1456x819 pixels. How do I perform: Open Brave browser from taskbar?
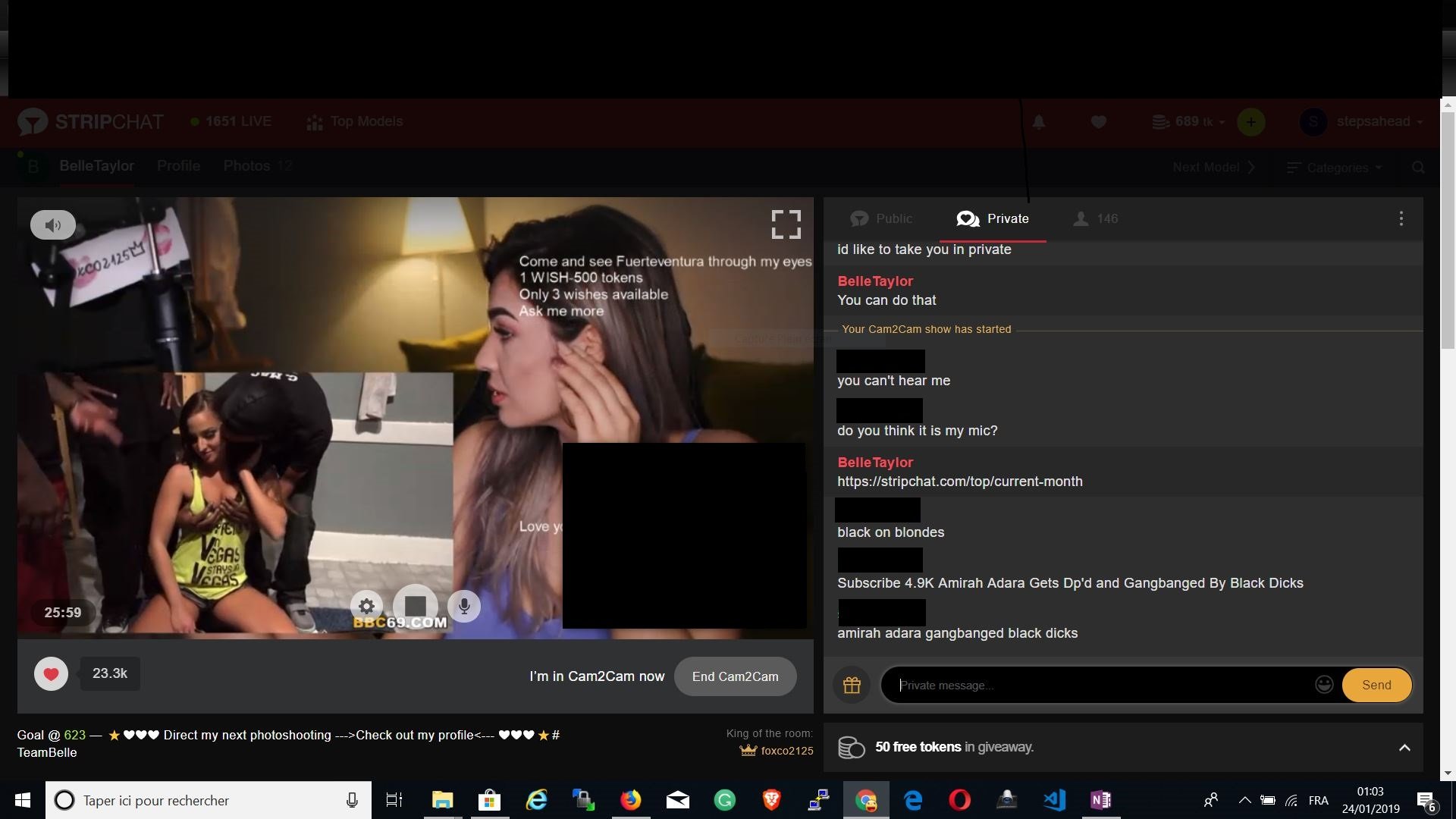click(771, 800)
